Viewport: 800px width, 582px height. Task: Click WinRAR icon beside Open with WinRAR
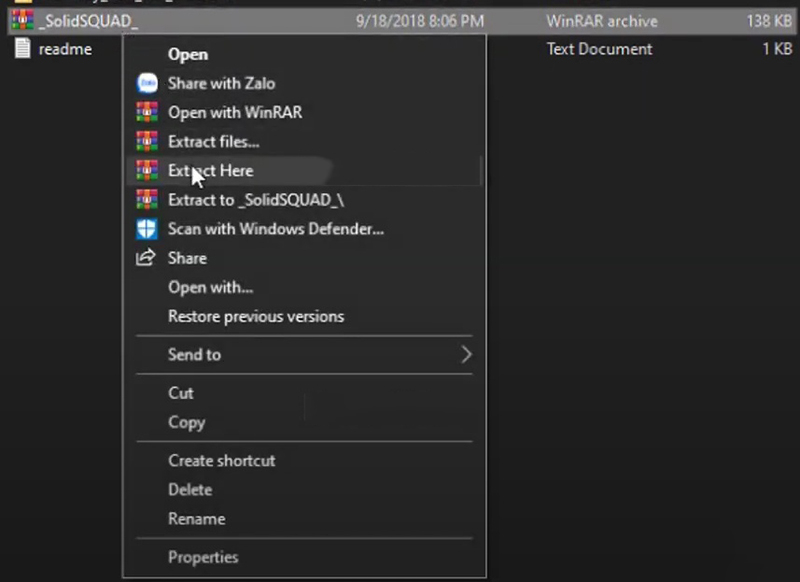147,112
